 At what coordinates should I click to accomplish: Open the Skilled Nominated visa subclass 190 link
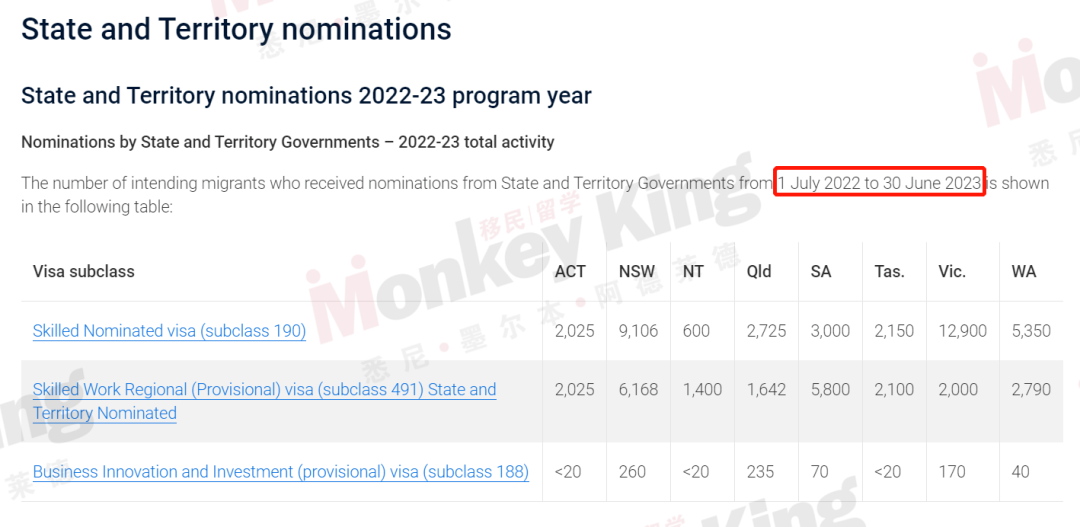coord(169,331)
